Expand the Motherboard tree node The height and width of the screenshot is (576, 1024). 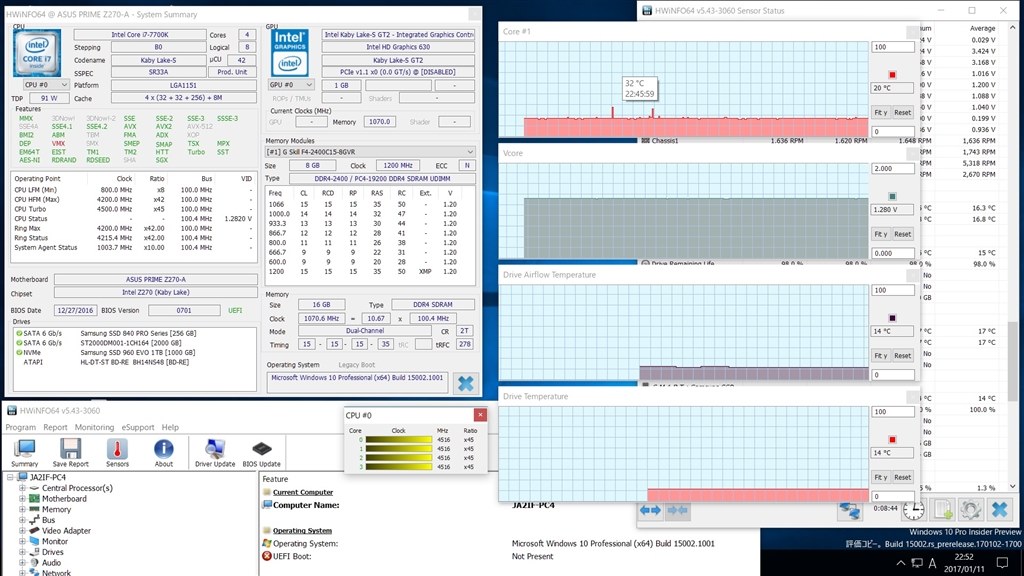22,498
